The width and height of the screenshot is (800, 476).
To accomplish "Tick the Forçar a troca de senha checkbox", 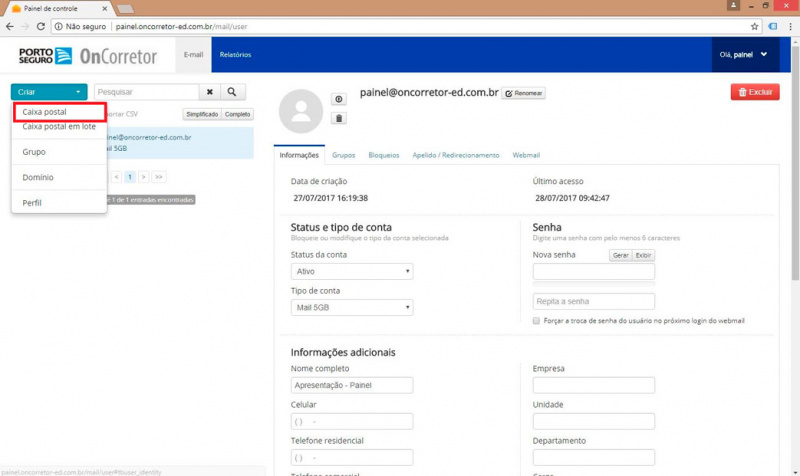I will coord(536,321).
